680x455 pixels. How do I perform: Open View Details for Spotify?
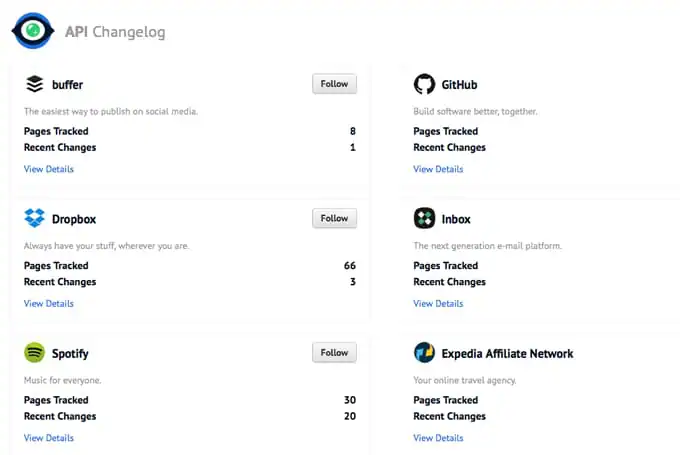(48, 438)
